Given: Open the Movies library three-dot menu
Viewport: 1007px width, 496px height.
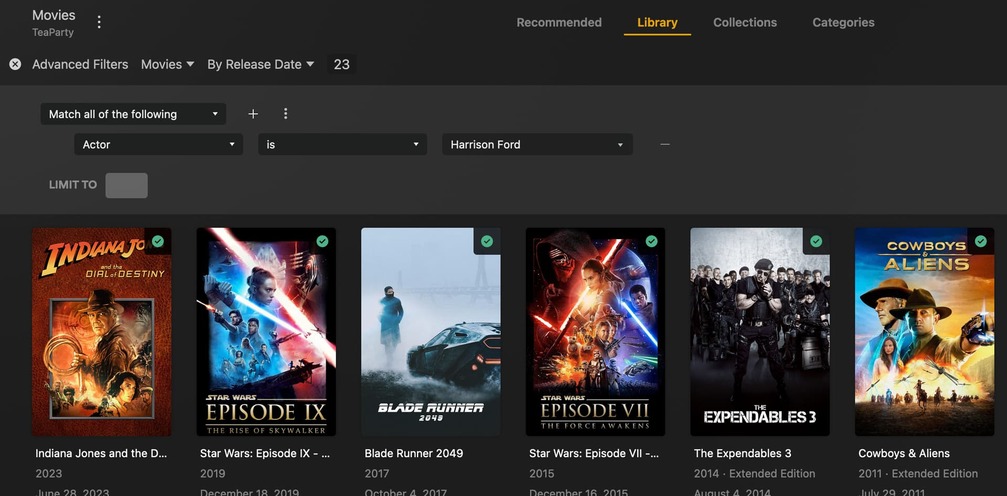Looking at the screenshot, I should pyautogui.click(x=99, y=22).
